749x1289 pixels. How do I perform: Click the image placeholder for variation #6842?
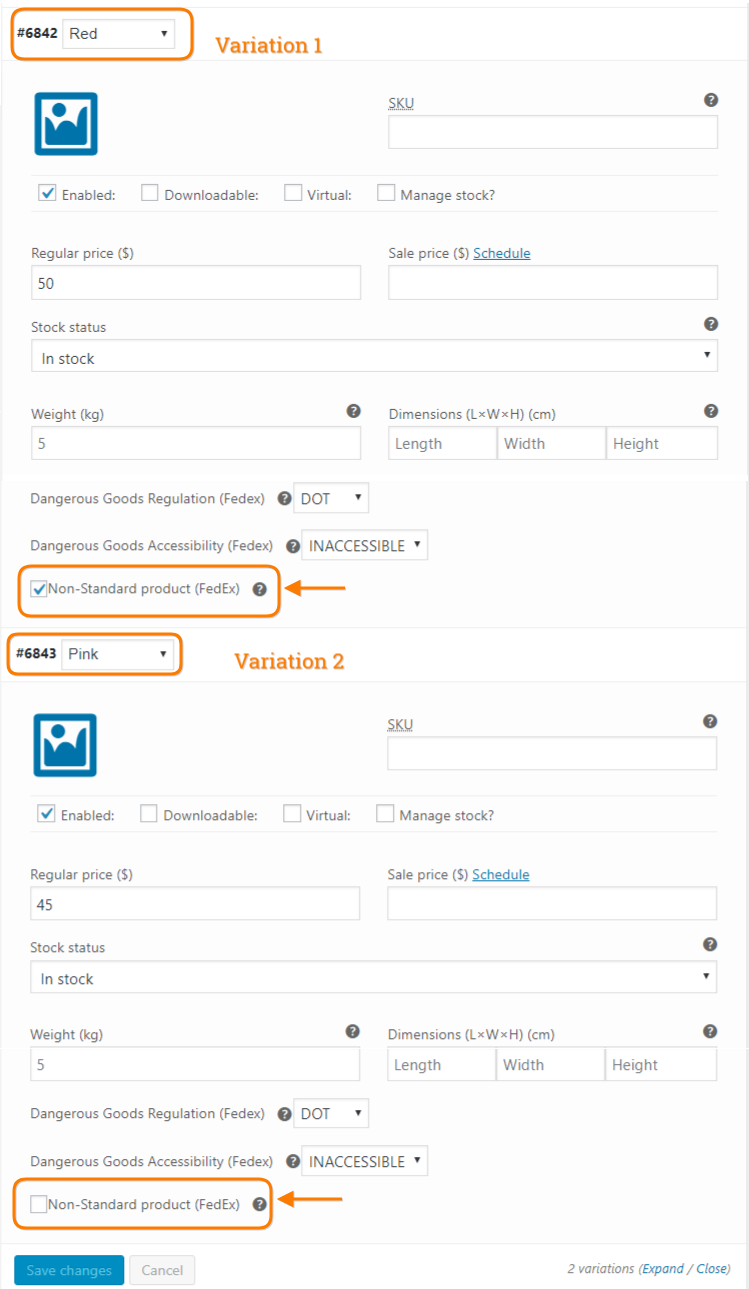[x=66, y=124]
